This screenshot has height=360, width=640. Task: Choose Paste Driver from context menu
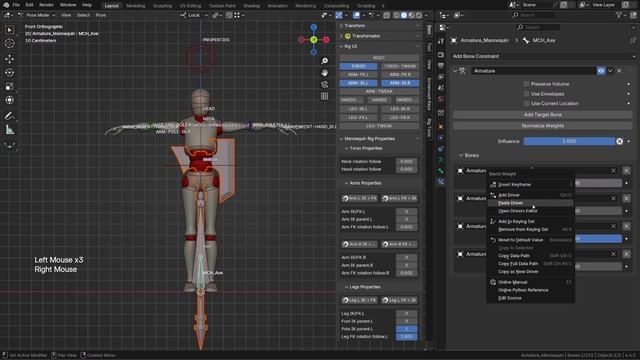pyautogui.click(x=531, y=203)
